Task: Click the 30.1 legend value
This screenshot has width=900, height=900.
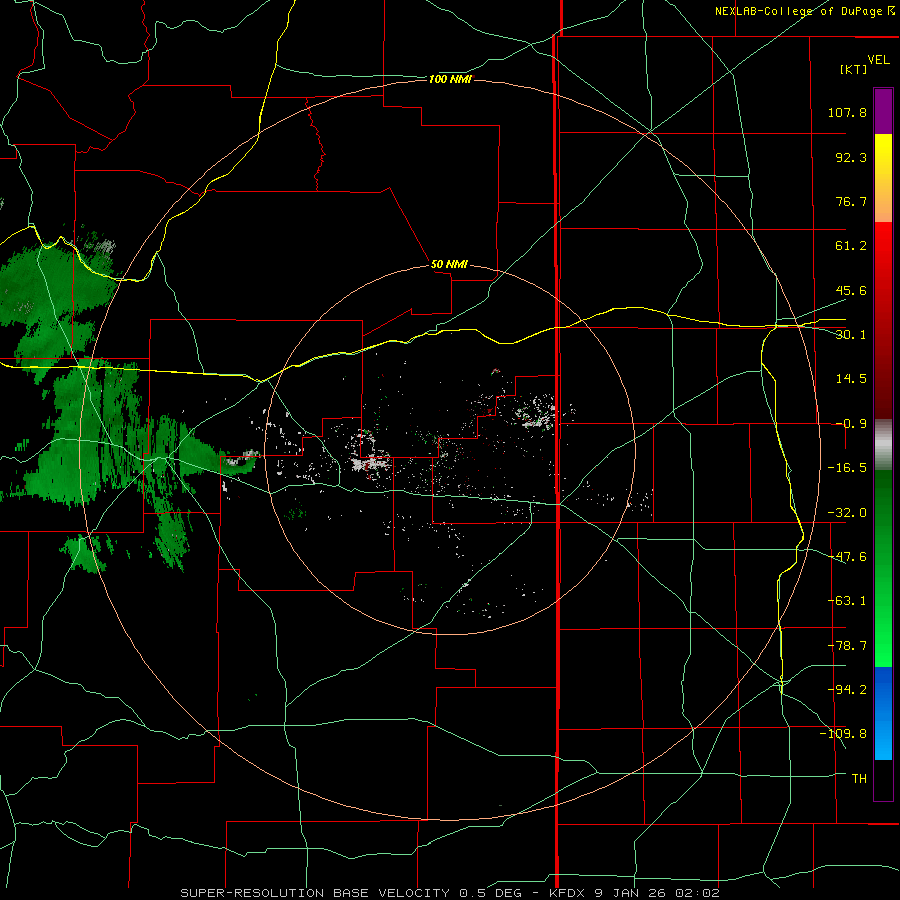Action: 851,335
